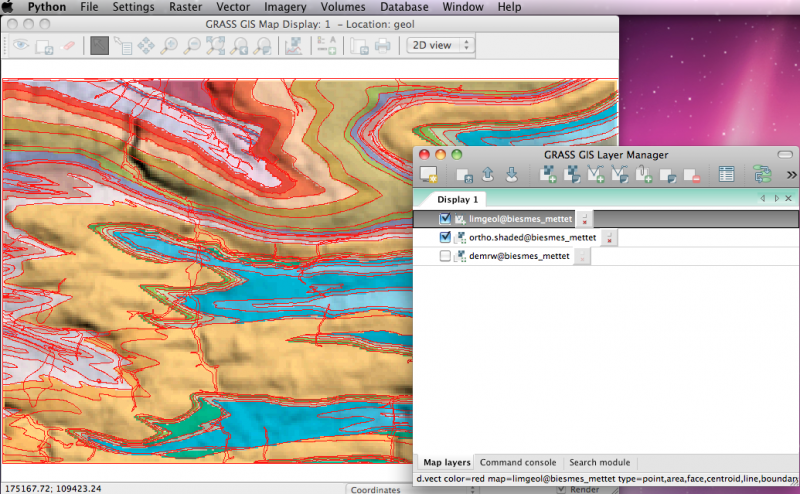This screenshot has height=494, width=800.
Task: Switch to the Command console tab
Action: pyautogui.click(x=517, y=463)
